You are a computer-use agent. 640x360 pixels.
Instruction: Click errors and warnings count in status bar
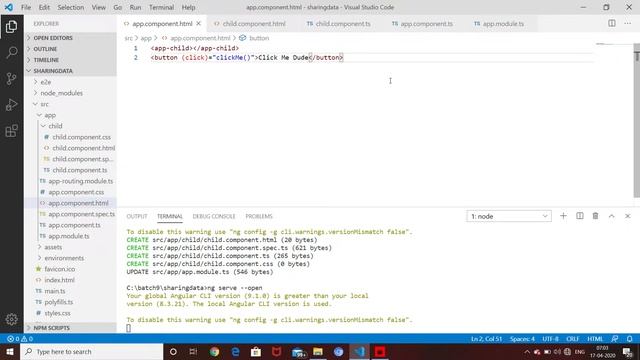[x=20, y=339]
